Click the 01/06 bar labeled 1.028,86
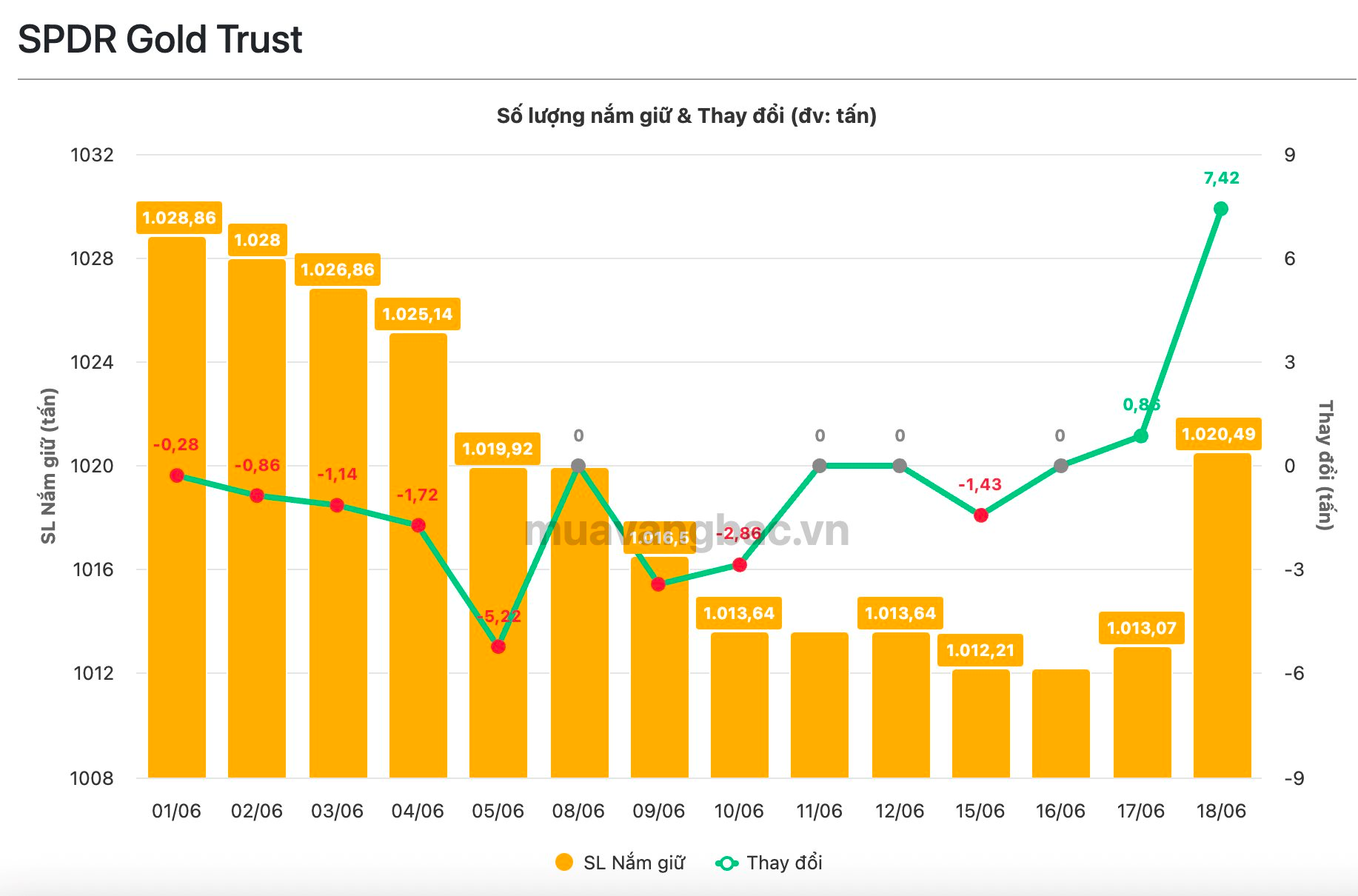The height and width of the screenshot is (896, 1358). 177,507
